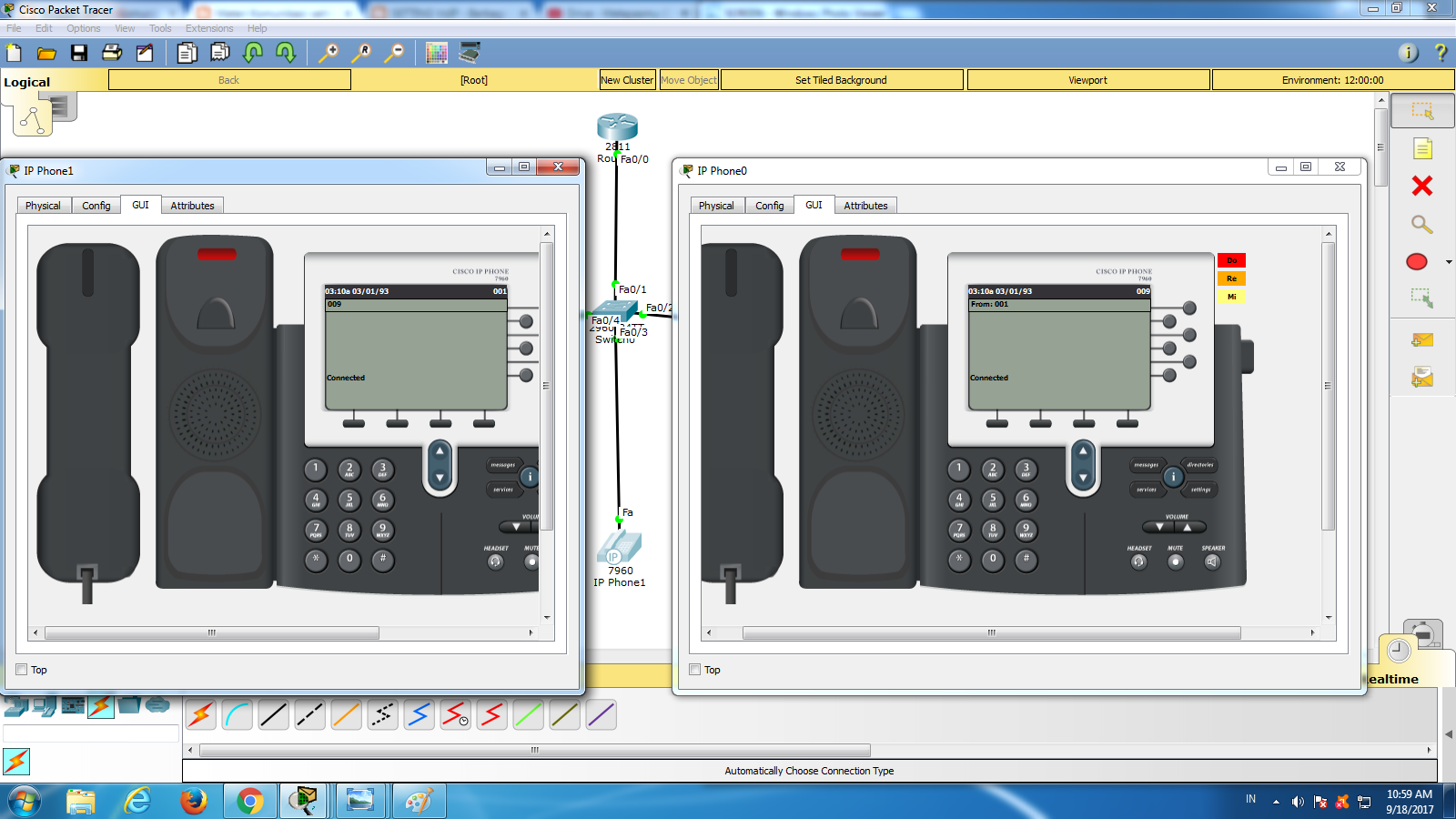
Task: Open the Options menu
Action: 84,28
